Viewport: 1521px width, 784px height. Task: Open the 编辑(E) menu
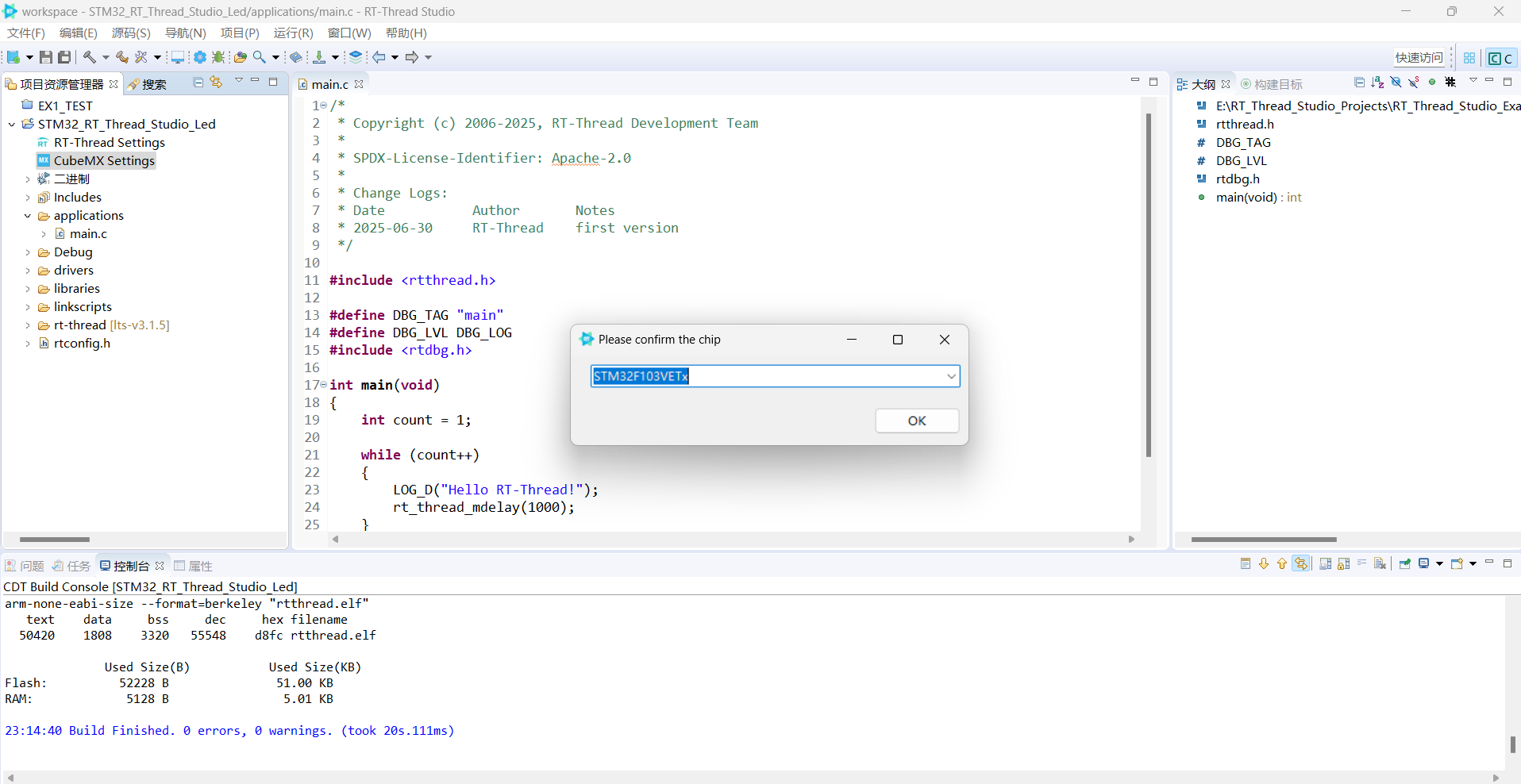(x=79, y=33)
